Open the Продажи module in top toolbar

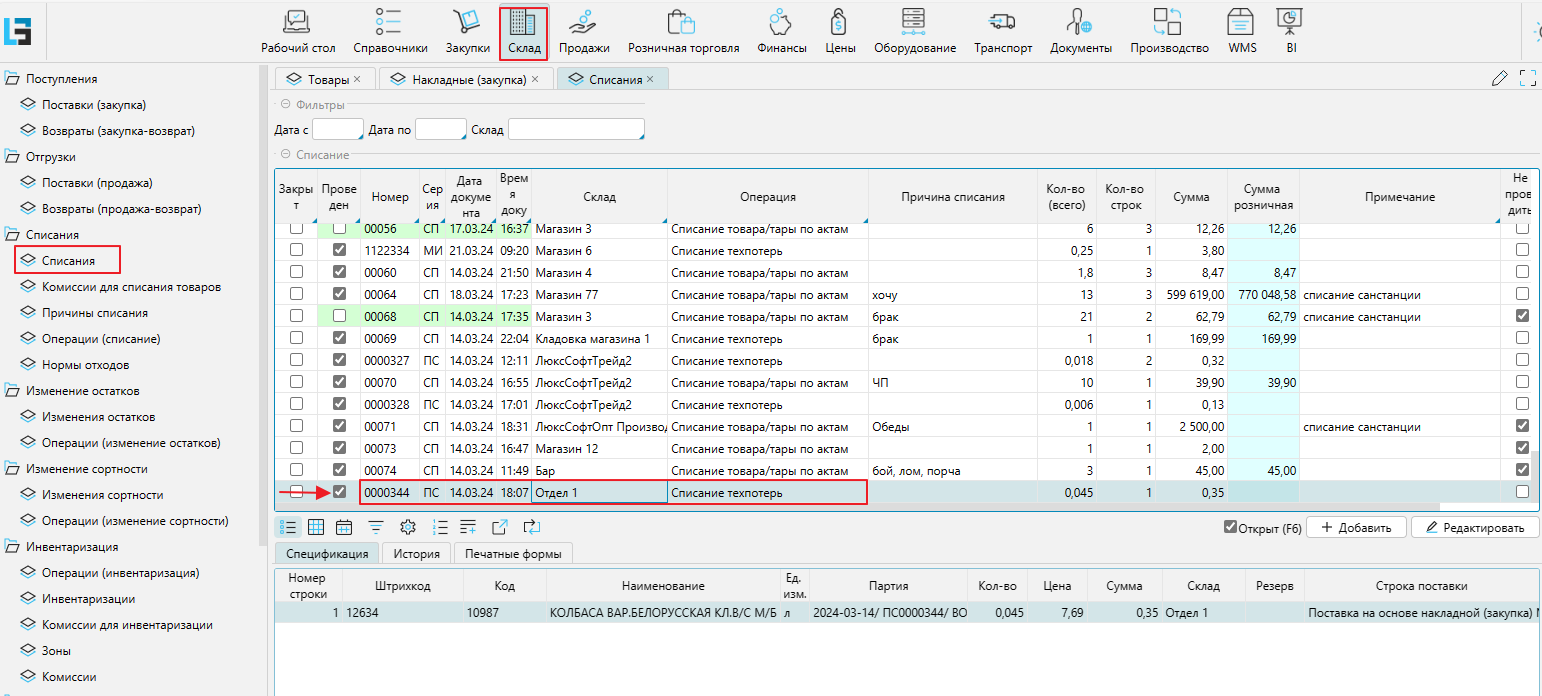click(584, 31)
